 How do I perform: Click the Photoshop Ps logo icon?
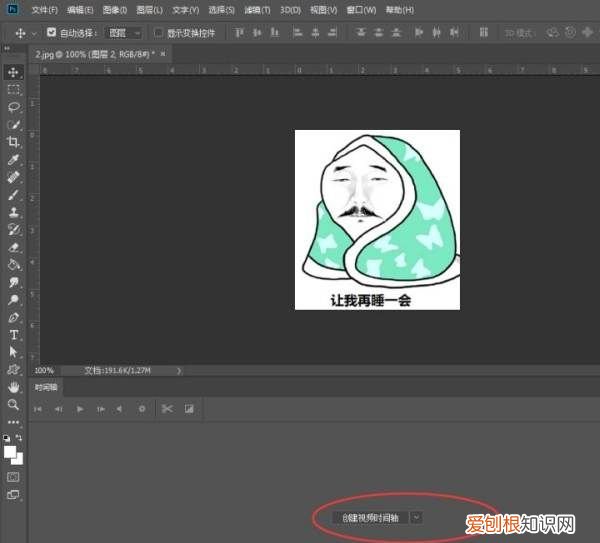click(13, 9)
